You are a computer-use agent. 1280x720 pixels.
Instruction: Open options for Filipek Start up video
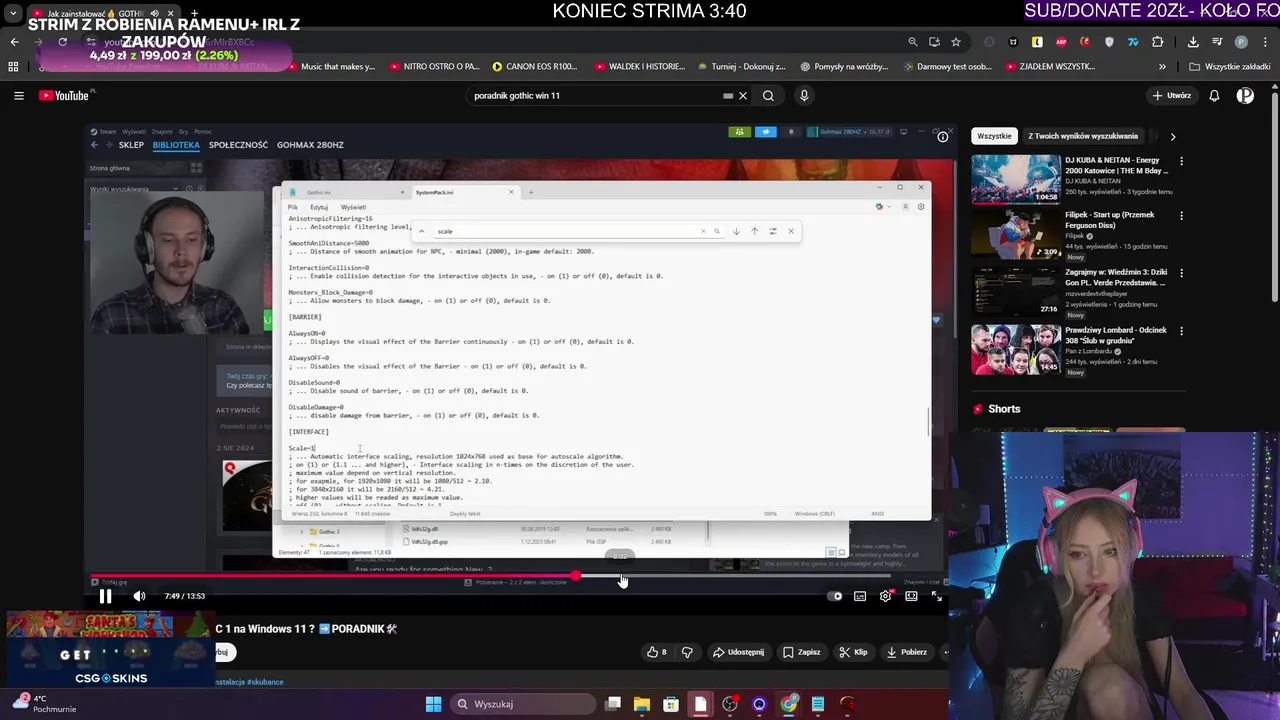pyautogui.click(x=1181, y=216)
